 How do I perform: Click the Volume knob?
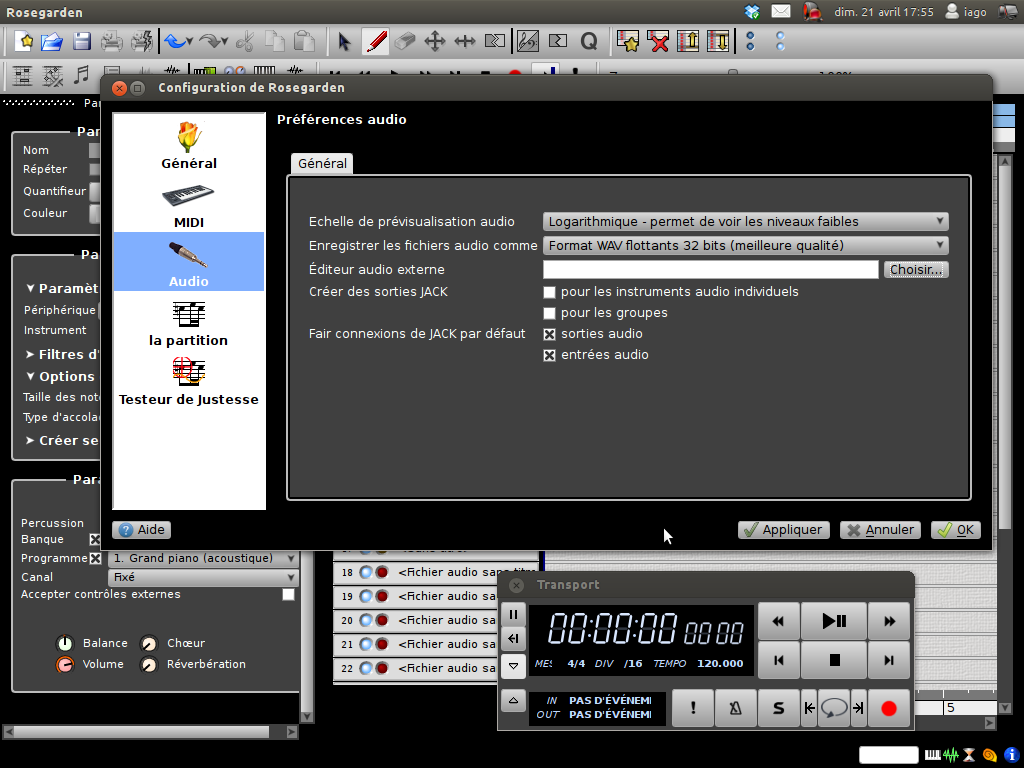65,665
